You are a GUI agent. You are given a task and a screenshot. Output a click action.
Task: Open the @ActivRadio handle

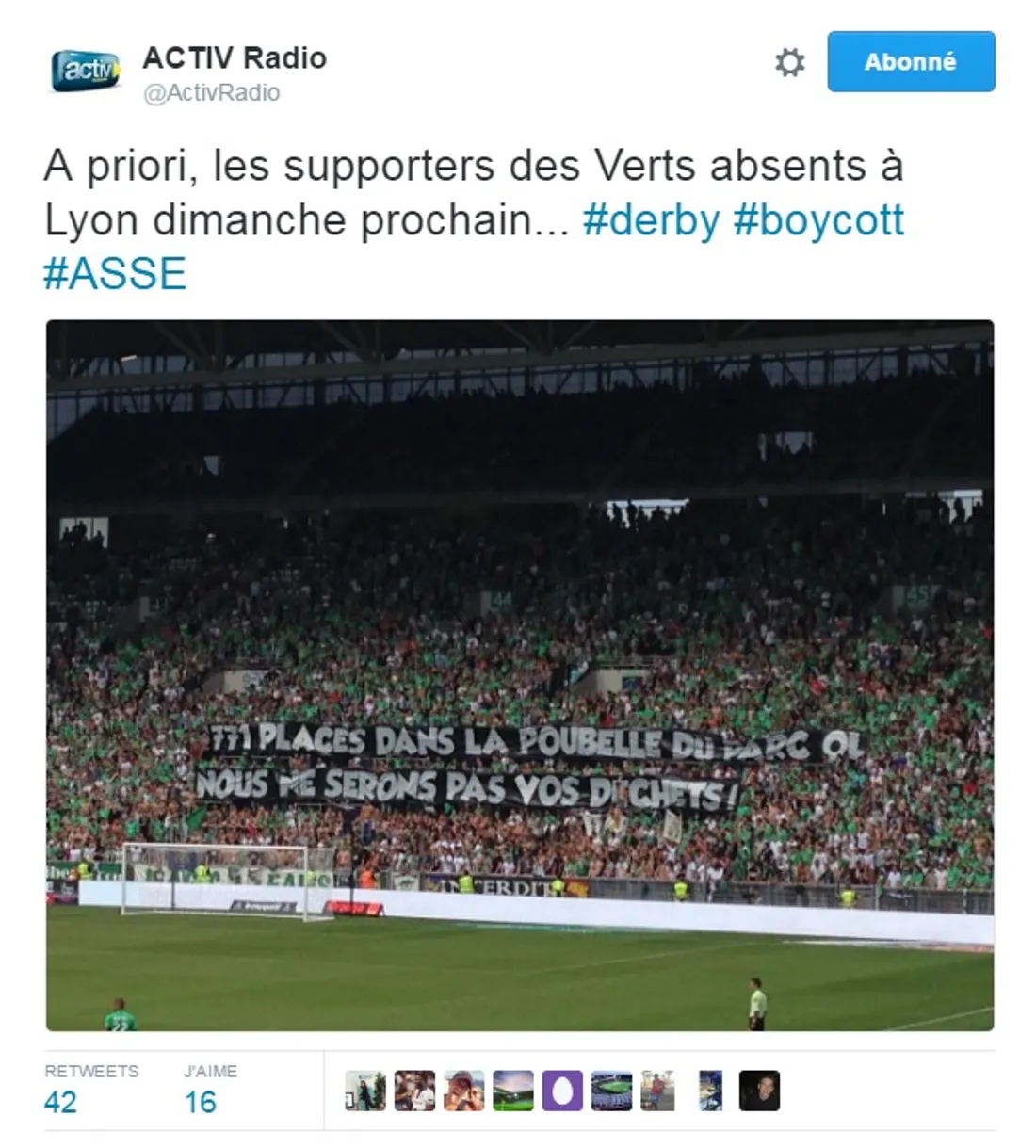click(x=211, y=92)
